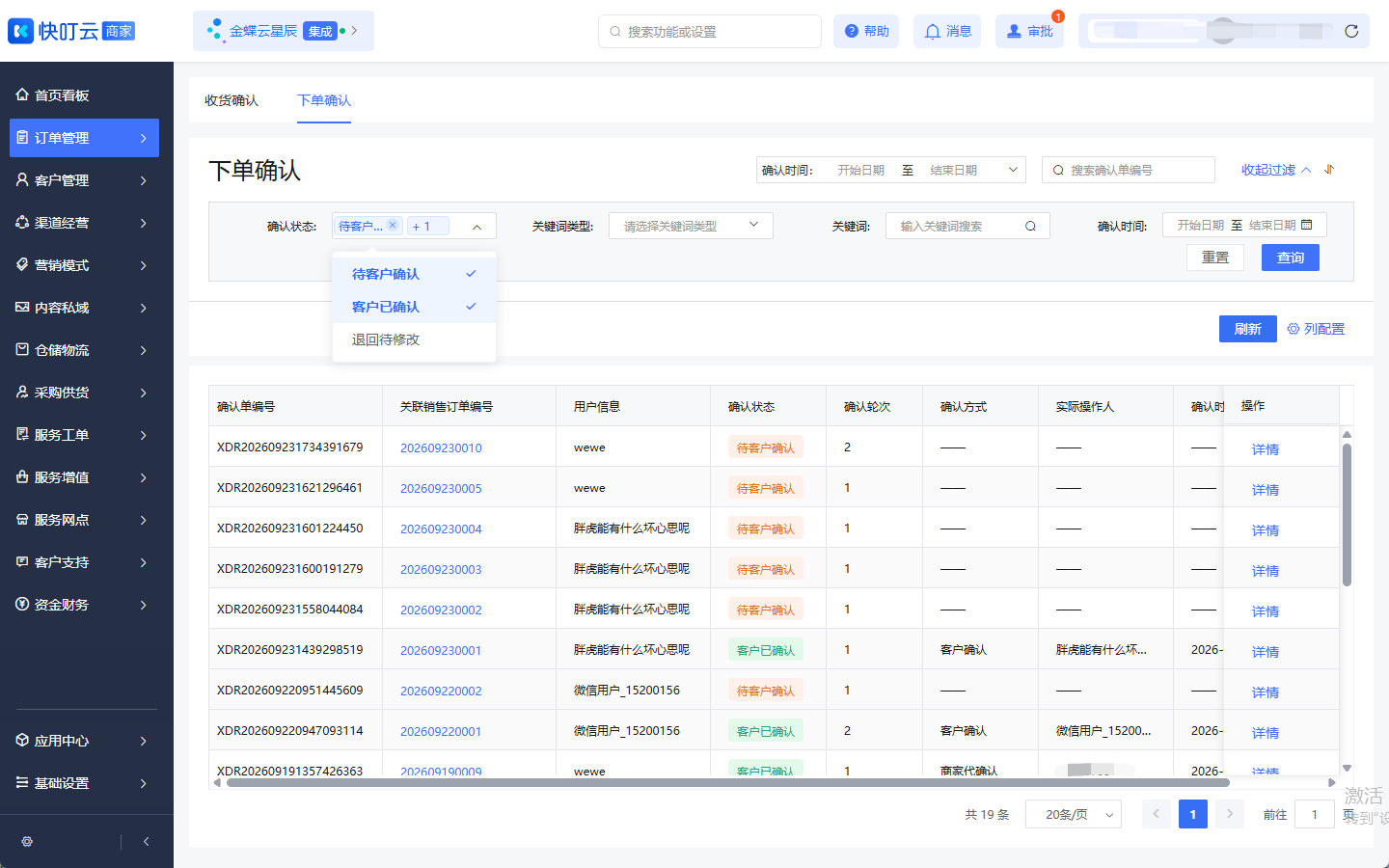Viewport: 1389px width, 868px height.
Task: Click the 重置 button
Action: click(x=1215, y=258)
